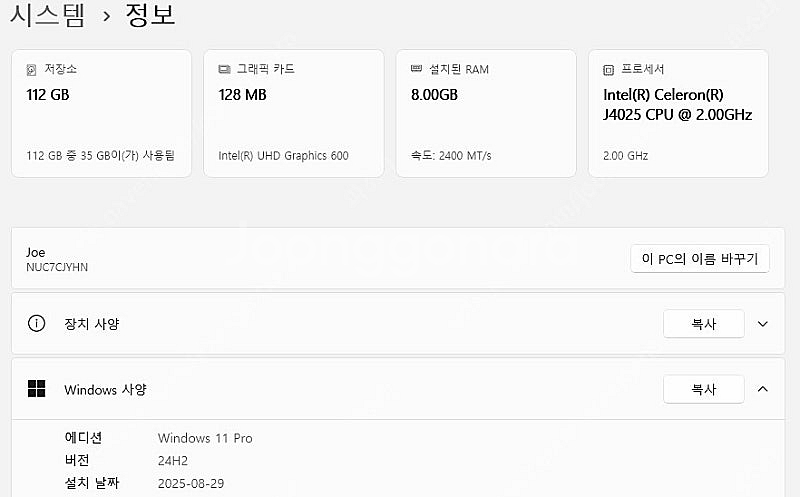Click the graphics card icon
The height and width of the screenshot is (497, 800).
(224, 70)
